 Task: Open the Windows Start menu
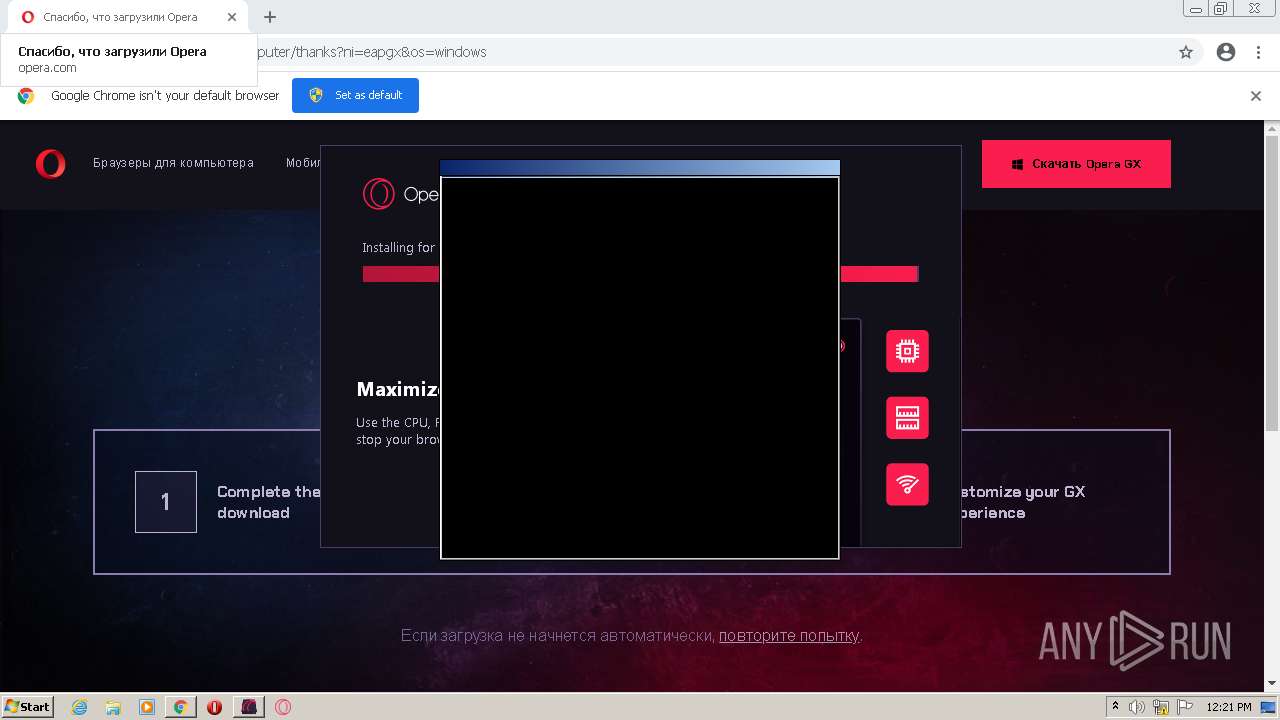click(x=27, y=706)
